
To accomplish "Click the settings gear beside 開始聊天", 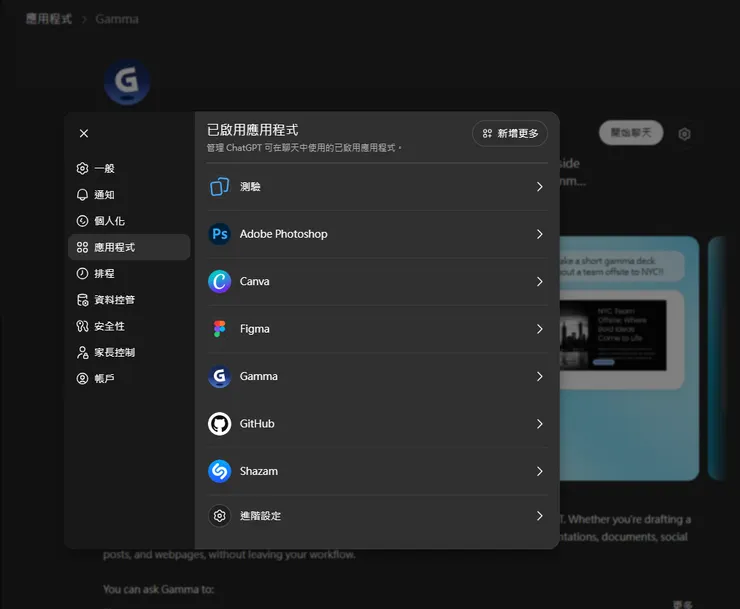I will [684, 134].
